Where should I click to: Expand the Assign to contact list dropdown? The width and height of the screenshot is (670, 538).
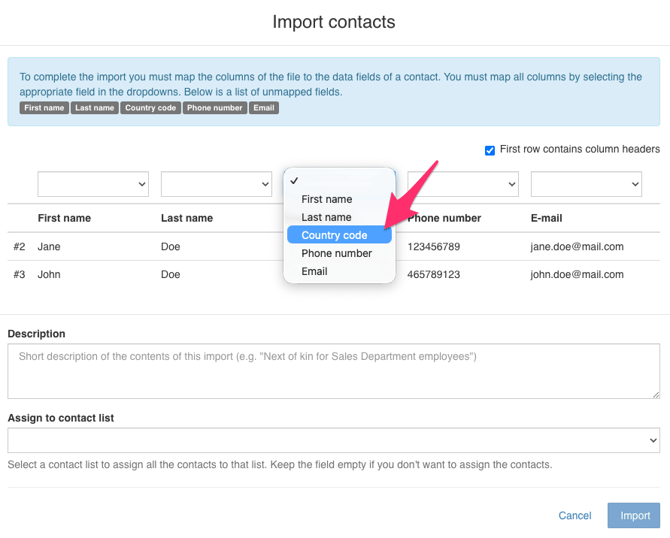coord(333,440)
